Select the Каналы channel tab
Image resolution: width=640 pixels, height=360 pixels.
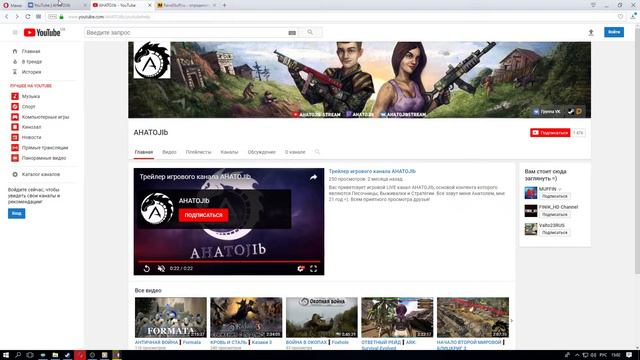229,152
